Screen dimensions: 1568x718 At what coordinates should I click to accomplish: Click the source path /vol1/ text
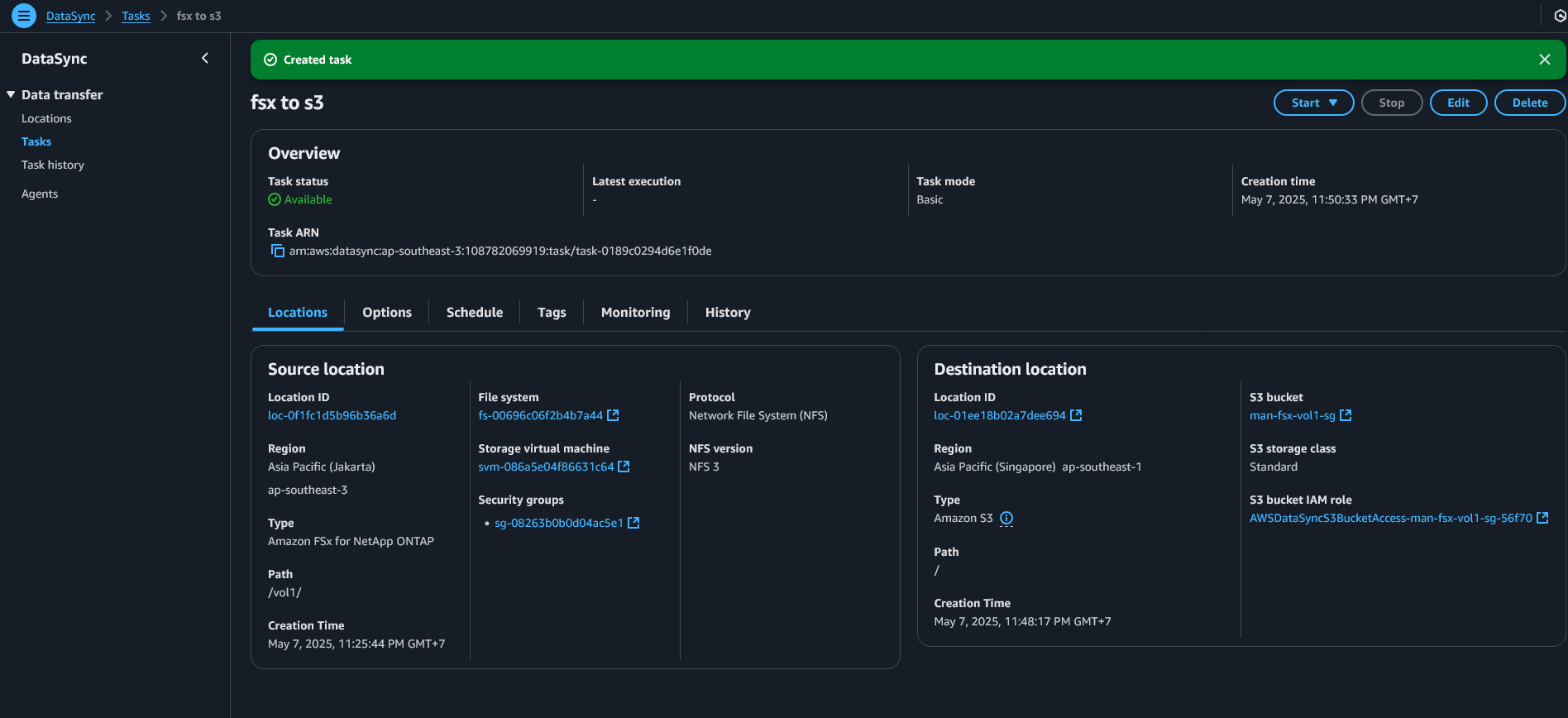[x=284, y=592]
